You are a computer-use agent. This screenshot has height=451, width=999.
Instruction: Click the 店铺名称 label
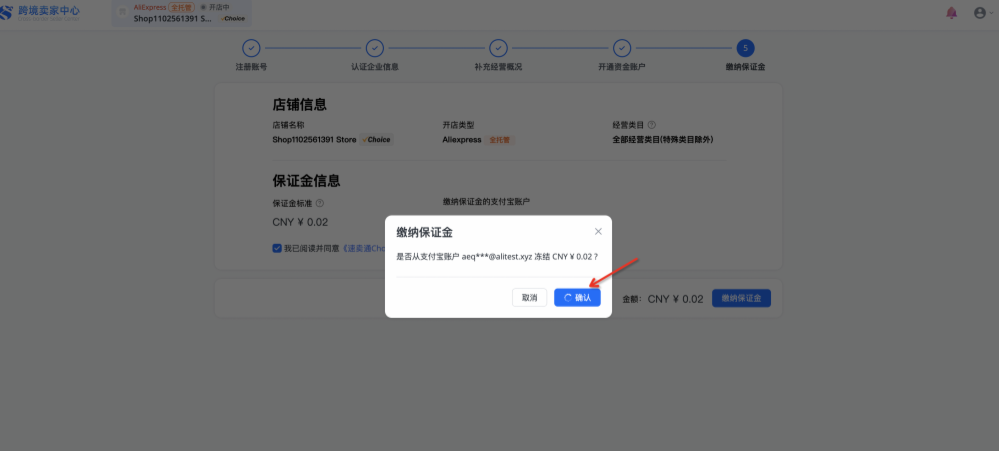[288, 125]
